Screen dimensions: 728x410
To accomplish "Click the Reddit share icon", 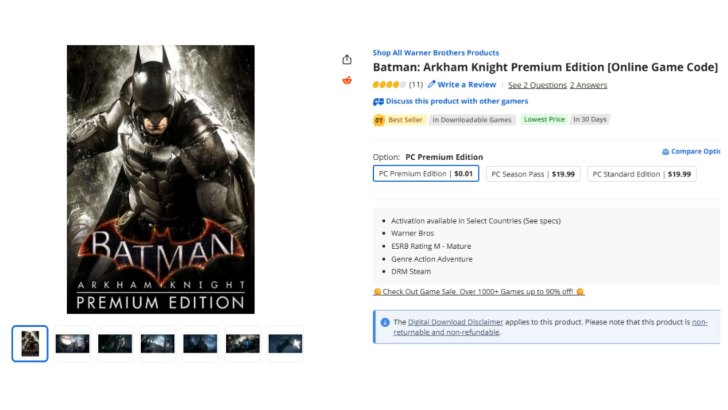I will pos(347,80).
